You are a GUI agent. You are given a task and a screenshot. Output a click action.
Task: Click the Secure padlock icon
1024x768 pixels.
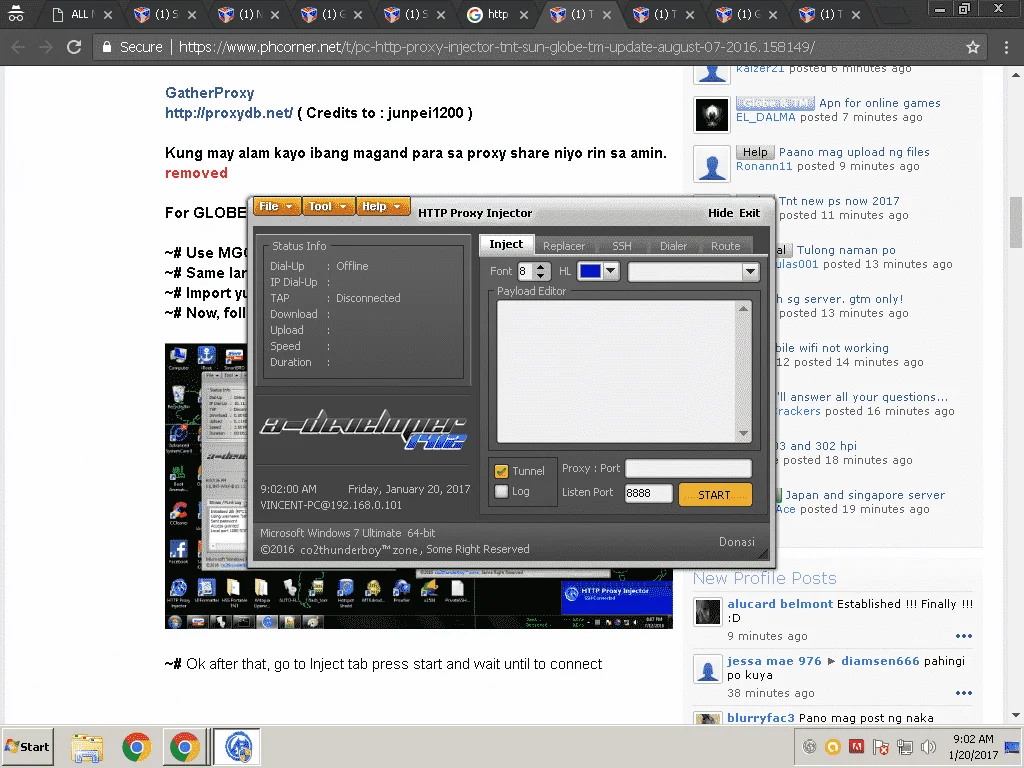(107, 47)
